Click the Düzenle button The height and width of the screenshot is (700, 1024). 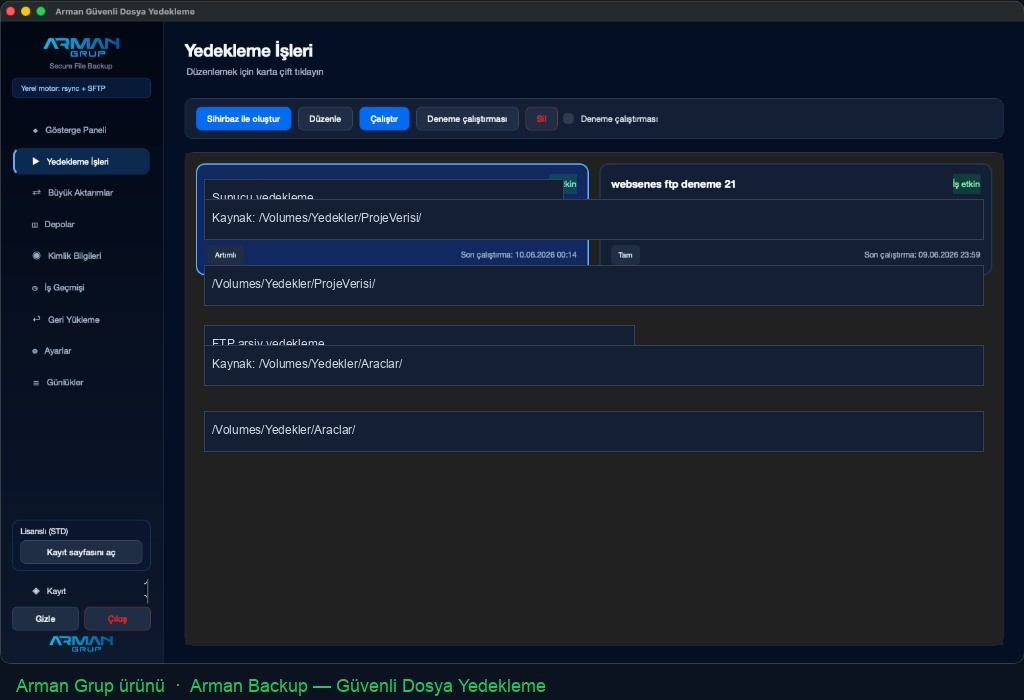pyautogui.click(x=325, y=119)
